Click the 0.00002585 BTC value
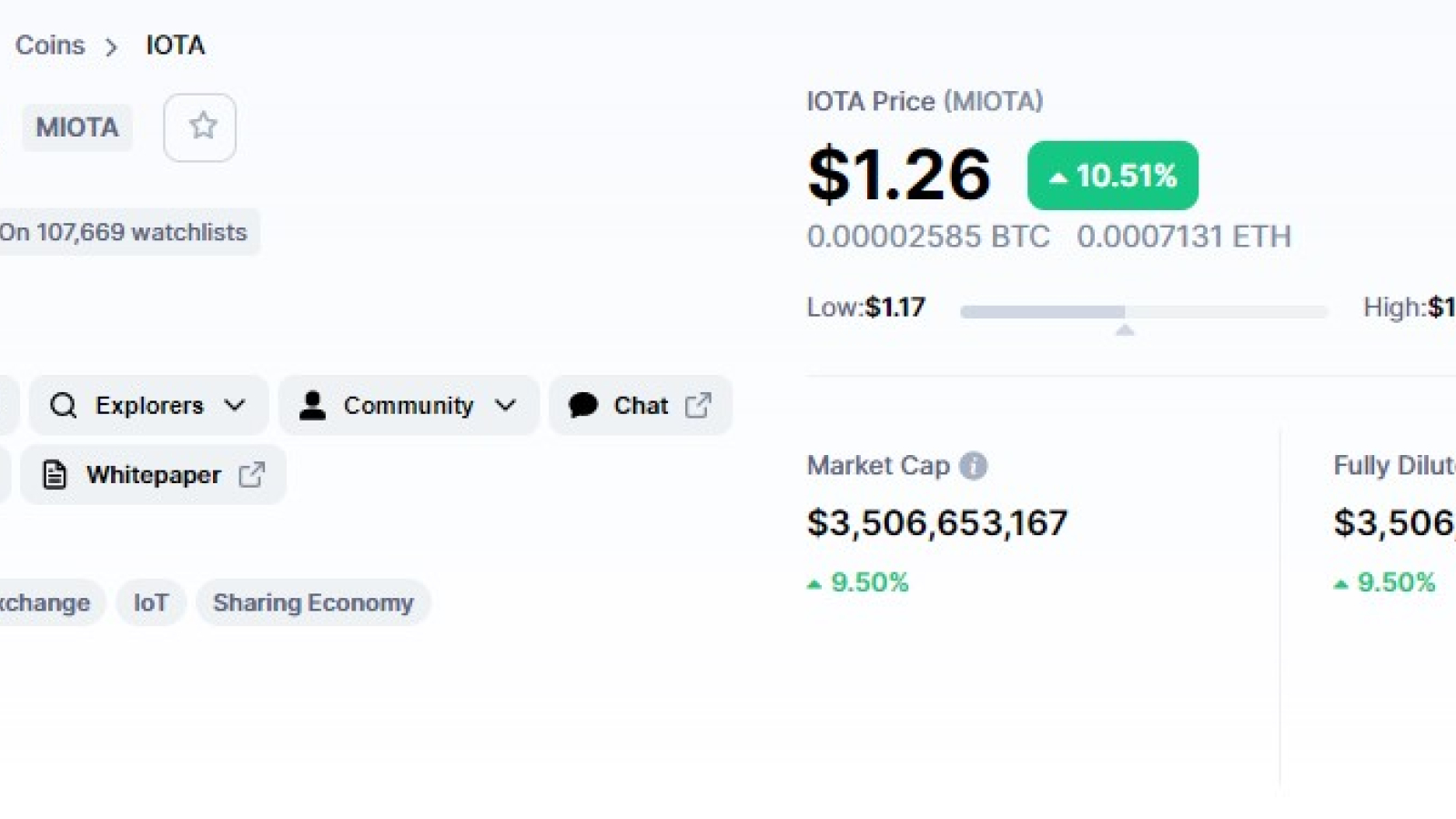1456x819 pixels. (928, 237)
